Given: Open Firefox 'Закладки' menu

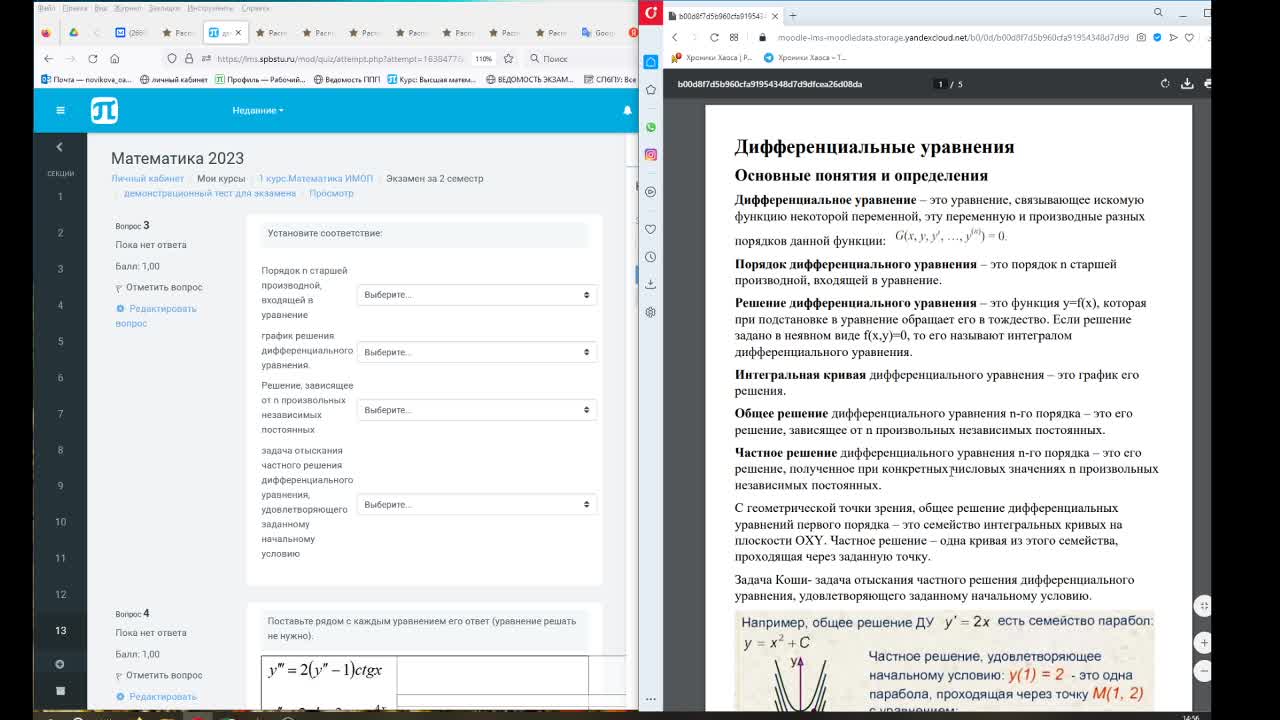Looking at the screenshot, I should tap(163, 8).
